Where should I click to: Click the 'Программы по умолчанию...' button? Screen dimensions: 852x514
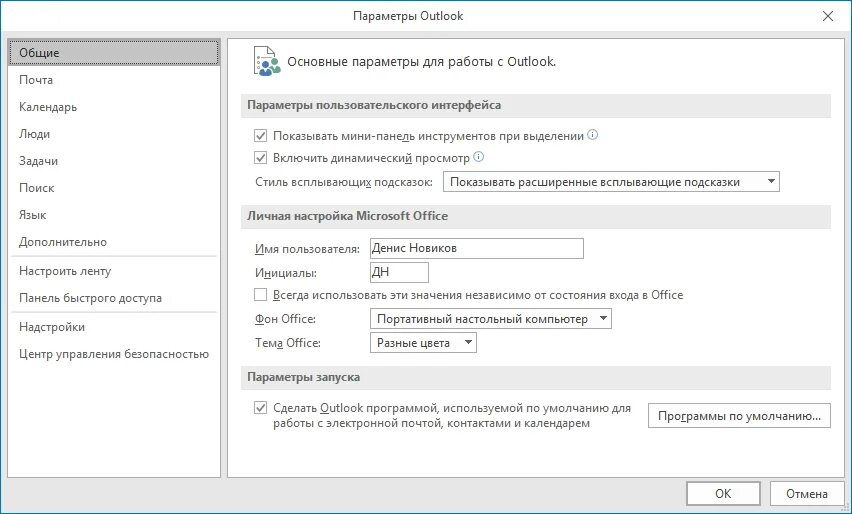[x=739, y=415]
